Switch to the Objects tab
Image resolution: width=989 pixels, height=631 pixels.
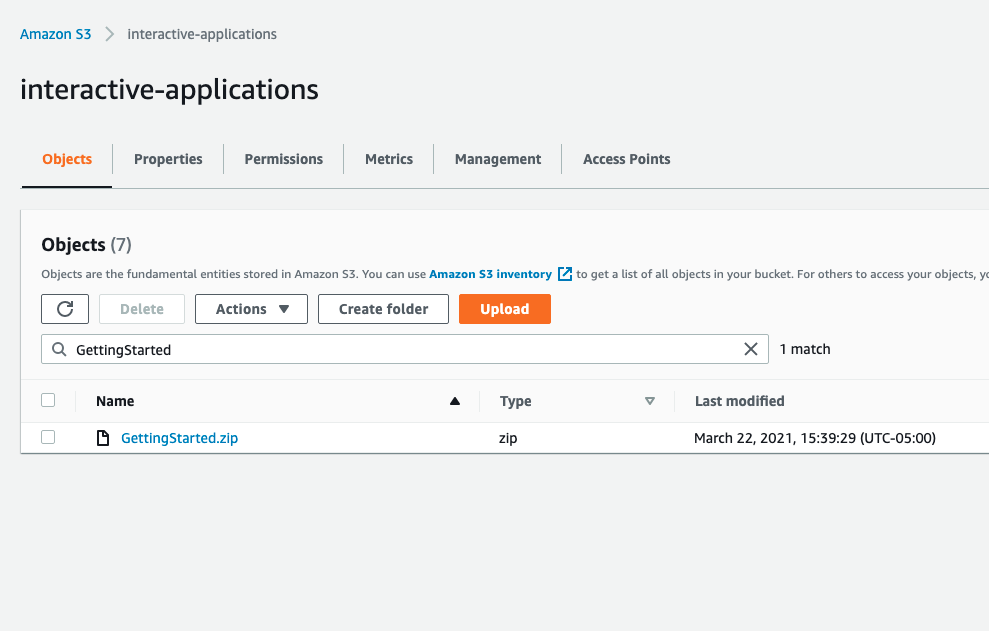click(x=67, y=159)
